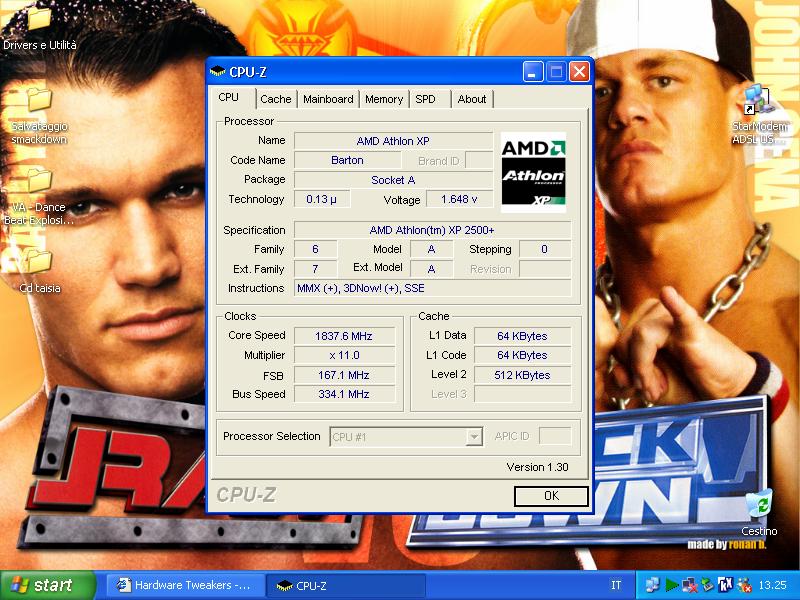The image size is (800, 600).
Task: Select the Cd taisia folder
Action: [x=39, y=272]
